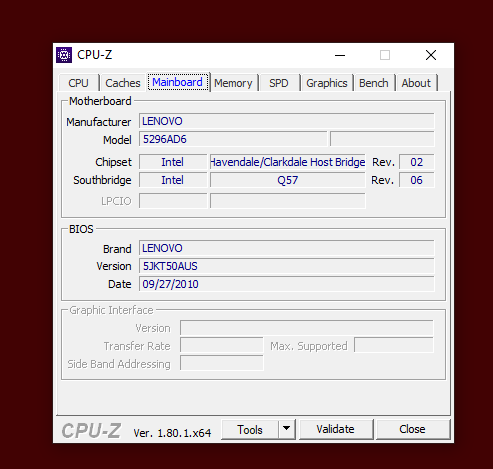Go to the Memory tab
493x469 pixels.
(x=233, y=83)
